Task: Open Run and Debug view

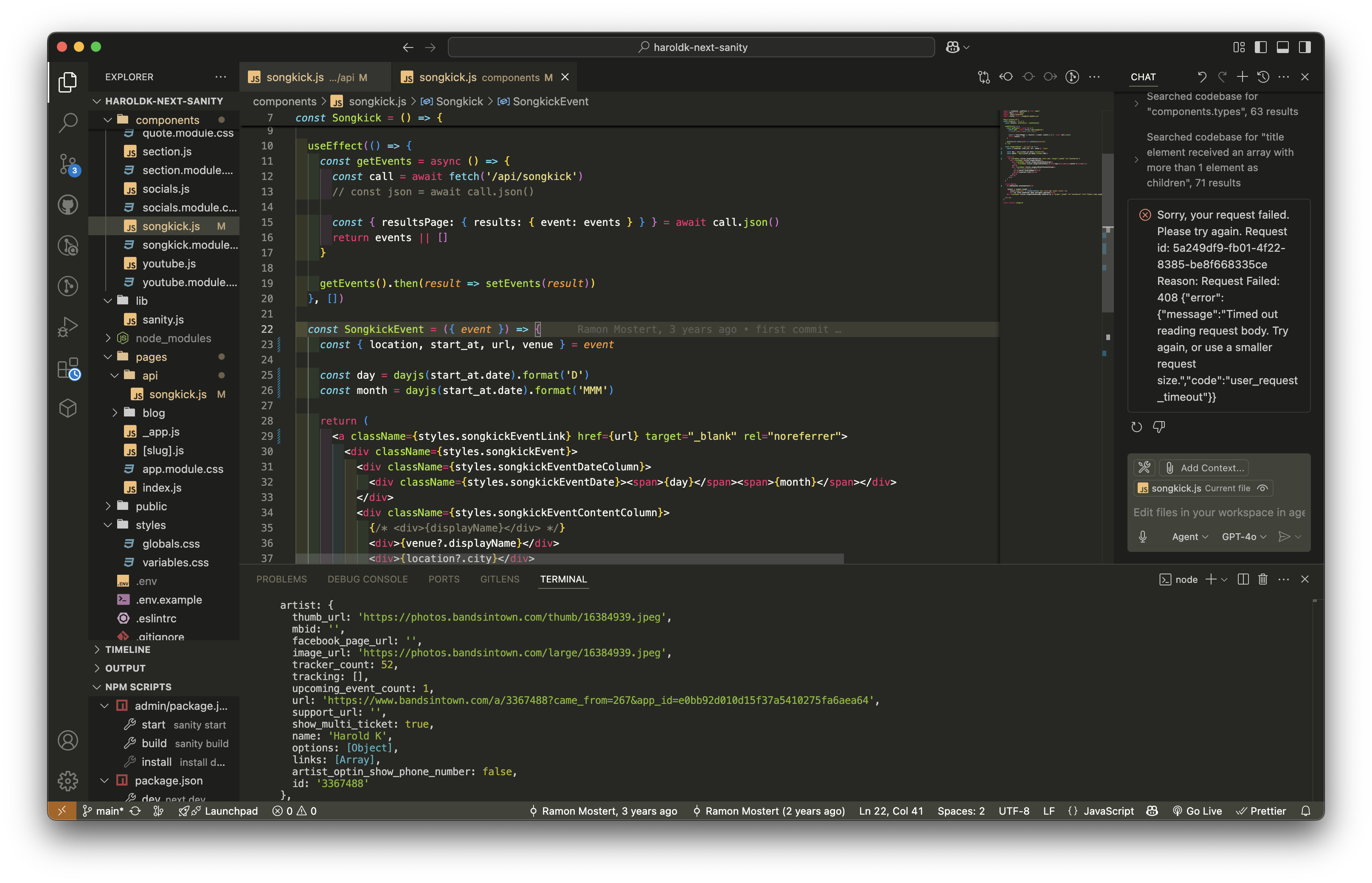Action: pyautogui.click(x=67, y=327)
